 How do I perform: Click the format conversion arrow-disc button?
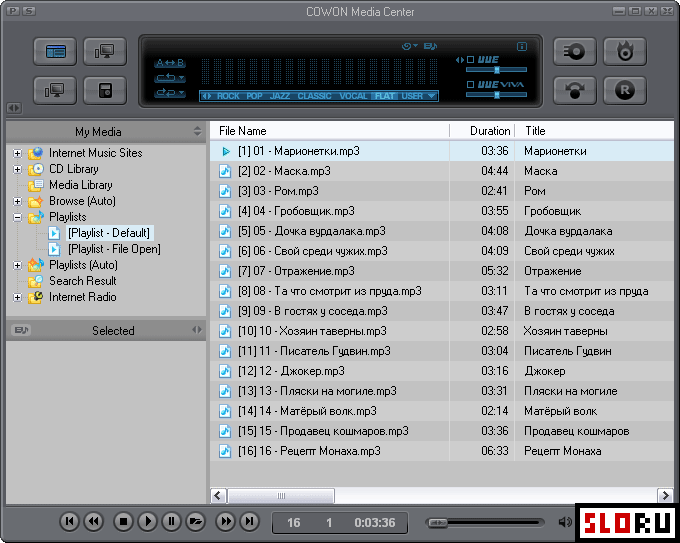(x=575, y=91)
